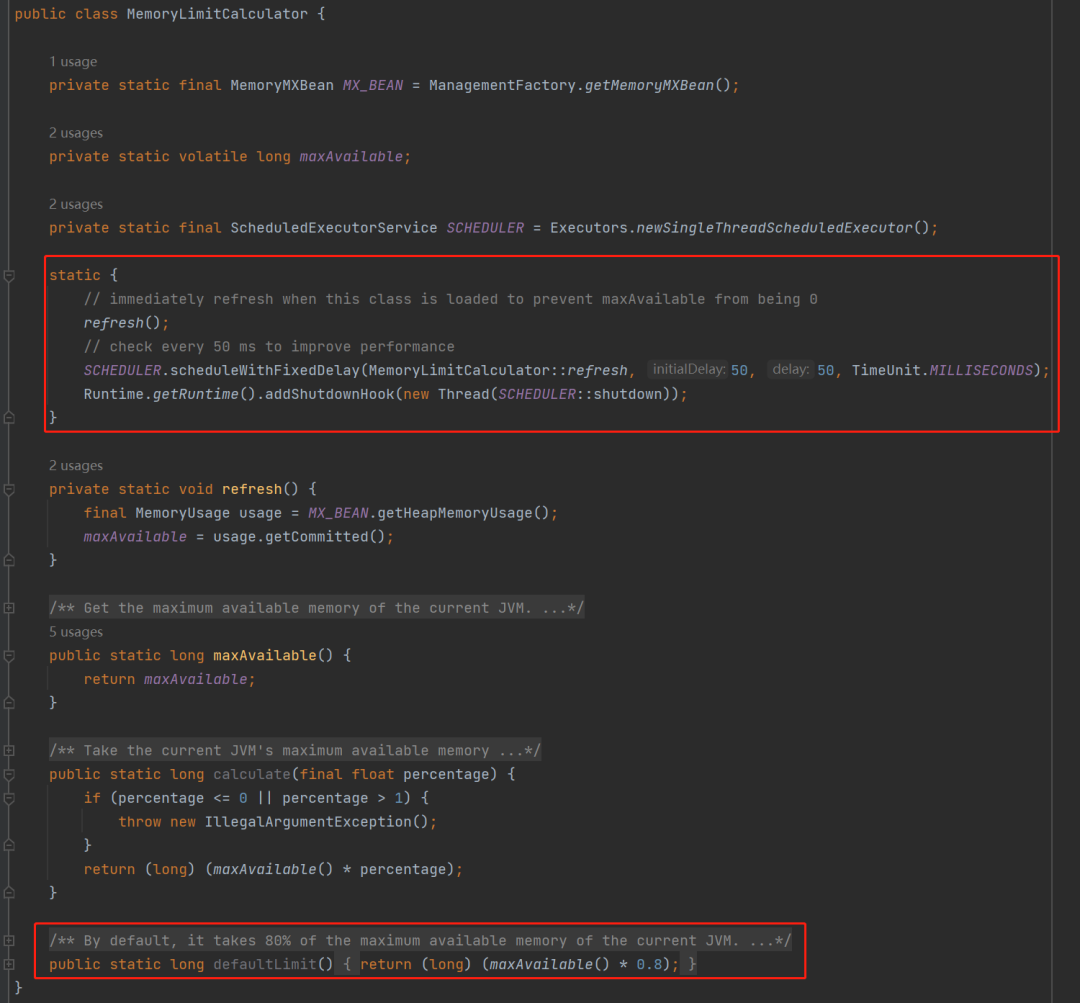1080x1003 pixels.
Task: Click TimeUnit.MILLISECONDS constant
Action: point(942,371)
